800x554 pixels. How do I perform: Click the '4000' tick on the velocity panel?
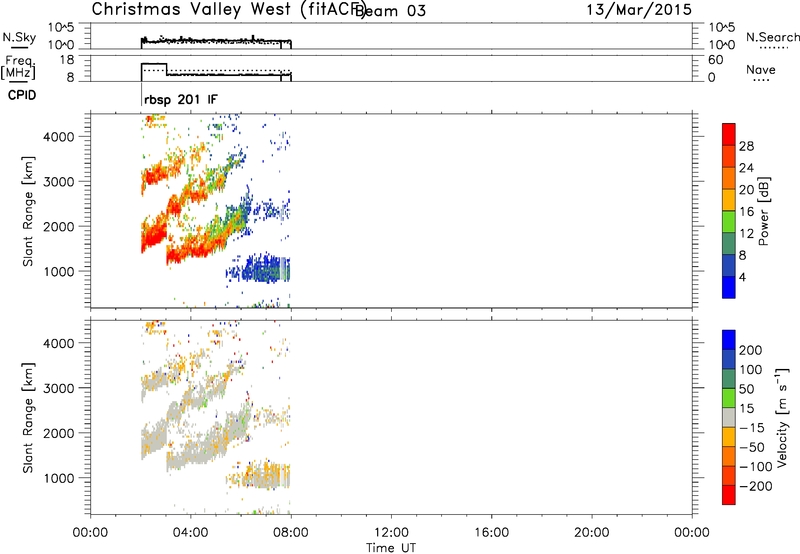point(59,343)
